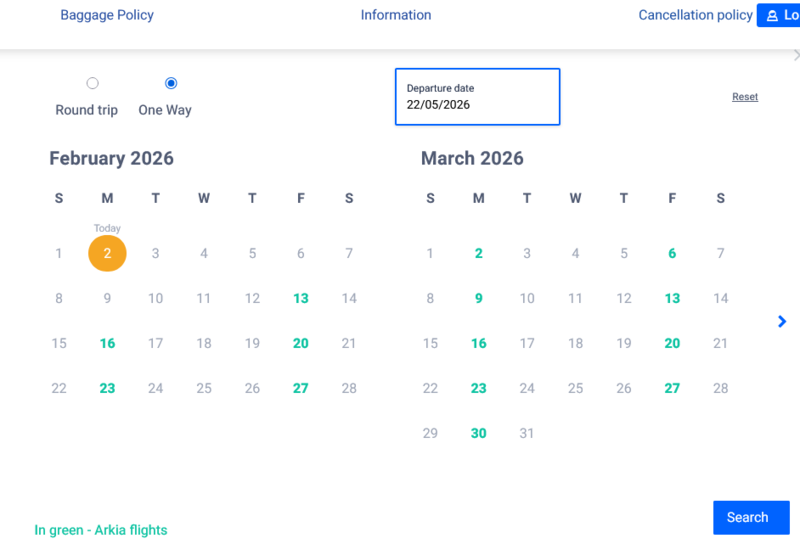Select the Round trip radio button
800x544 pixels.
92,84
